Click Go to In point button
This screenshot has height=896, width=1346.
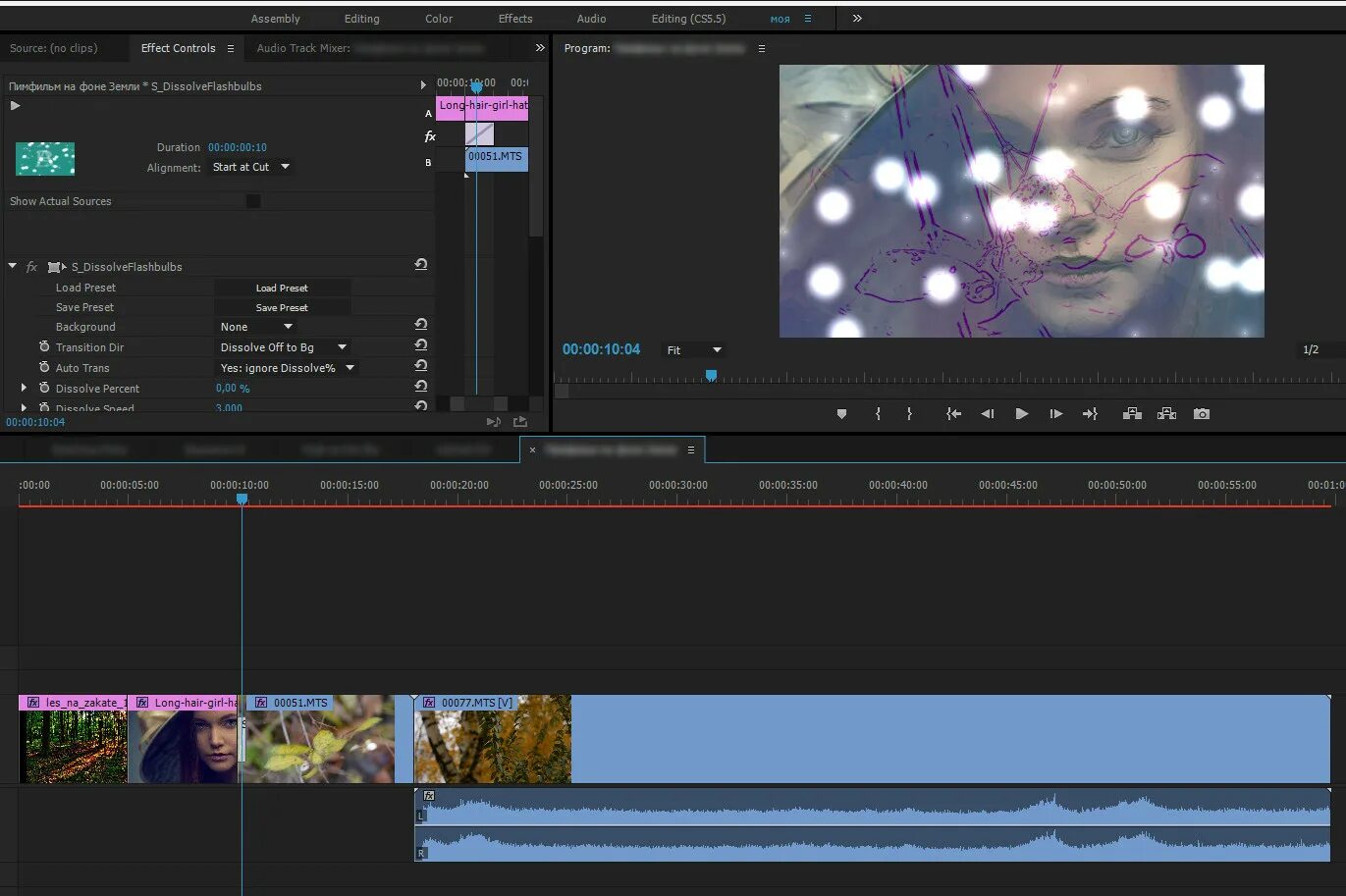(x=953, y=414)
